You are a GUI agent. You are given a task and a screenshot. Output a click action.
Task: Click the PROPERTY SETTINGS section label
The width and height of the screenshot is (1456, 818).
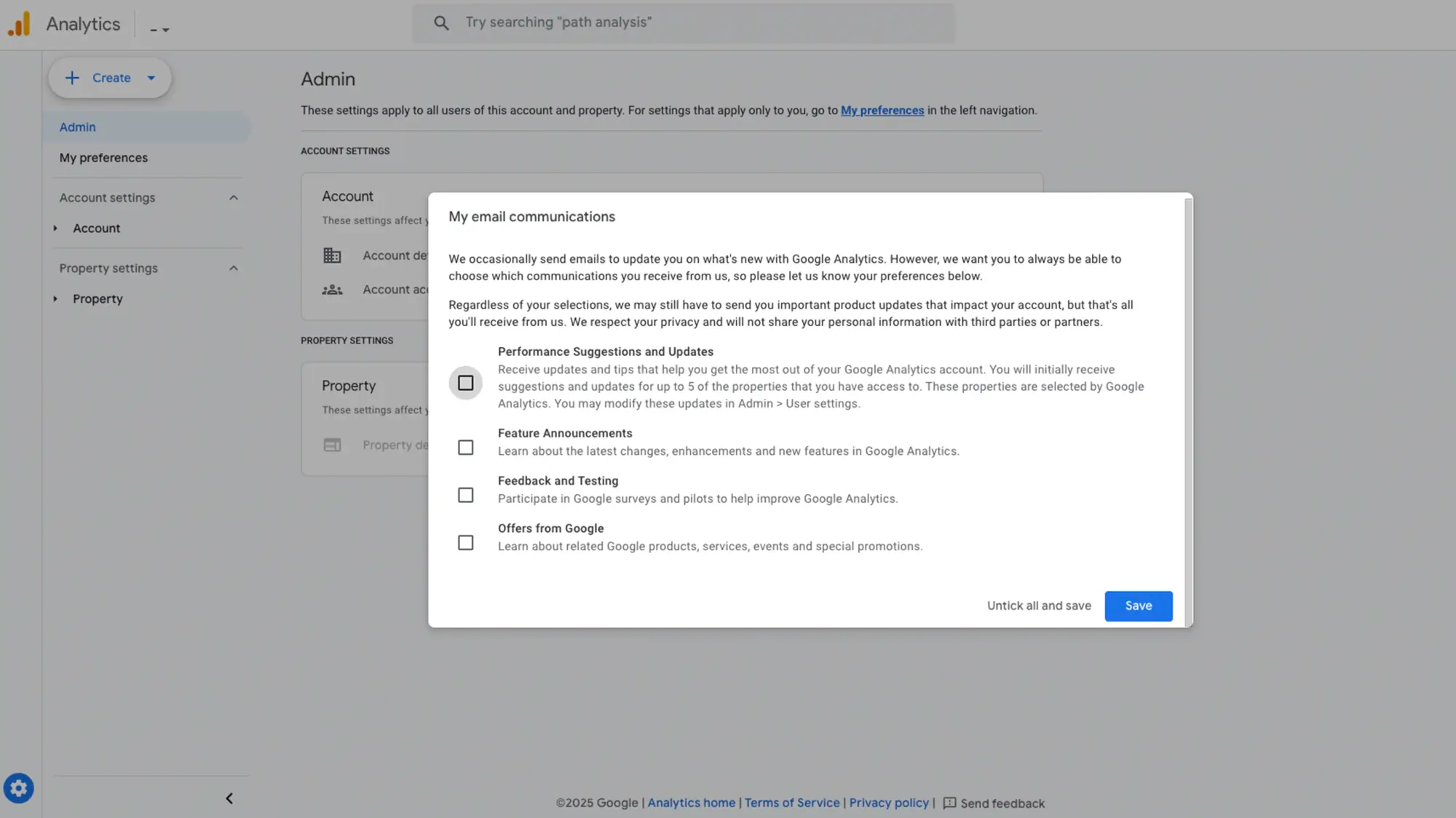347,341
